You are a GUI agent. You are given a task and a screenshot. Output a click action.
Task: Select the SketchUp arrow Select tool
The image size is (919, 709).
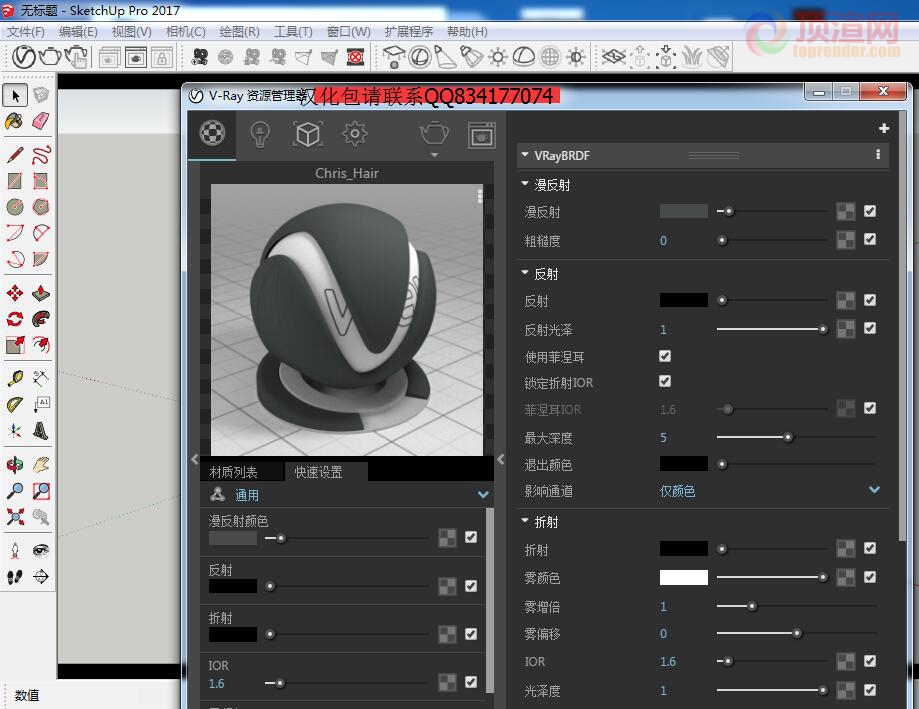click(16, 95)
